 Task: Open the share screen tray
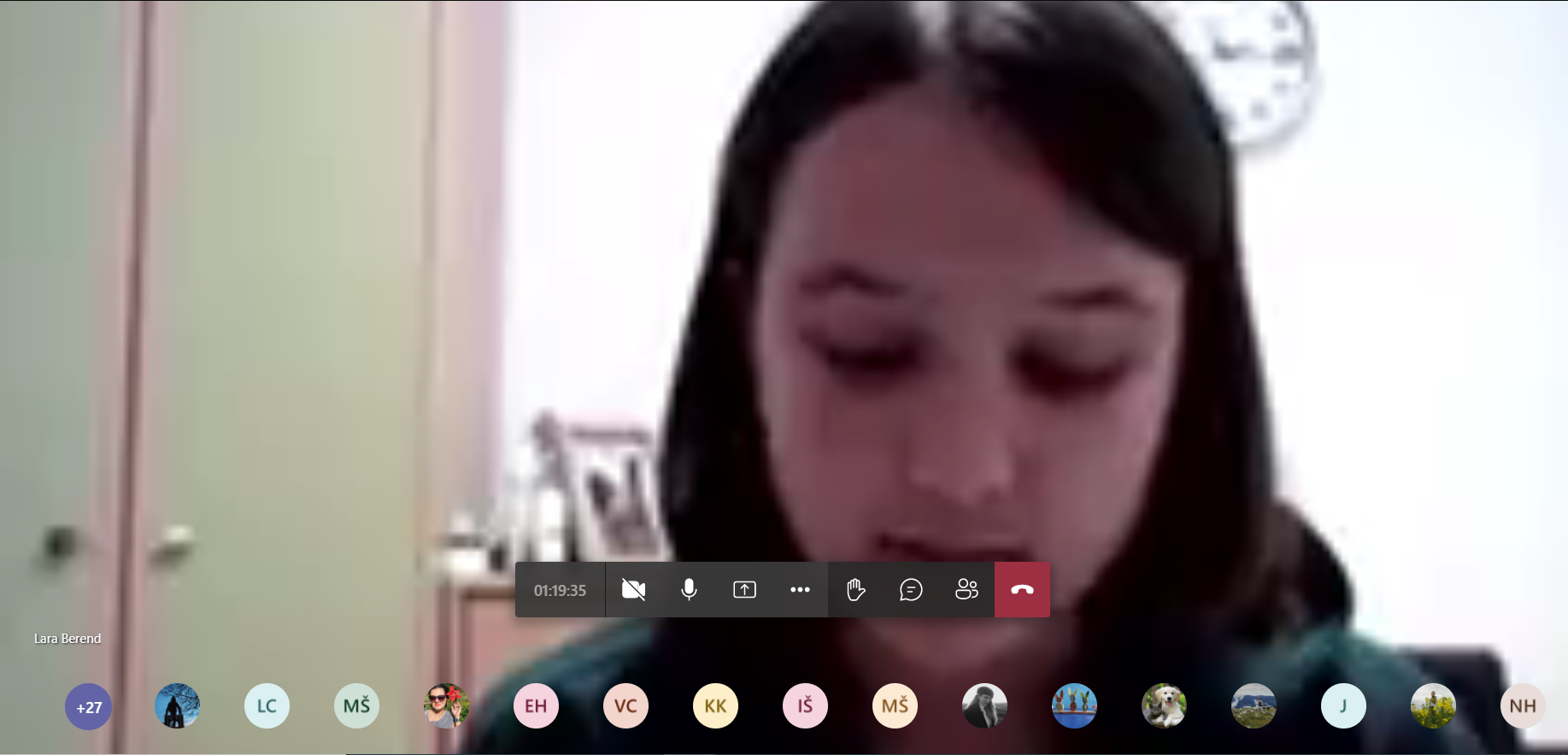coord(744,590)
